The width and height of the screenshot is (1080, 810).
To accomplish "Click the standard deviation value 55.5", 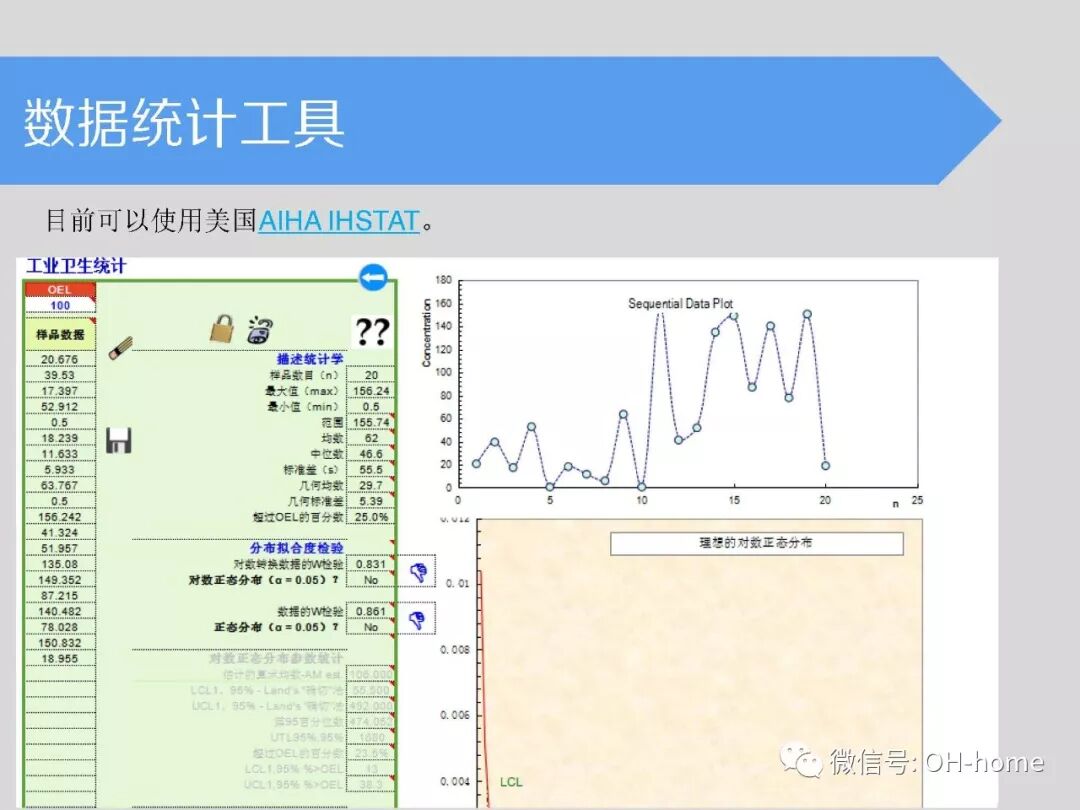I will (371, 470).
